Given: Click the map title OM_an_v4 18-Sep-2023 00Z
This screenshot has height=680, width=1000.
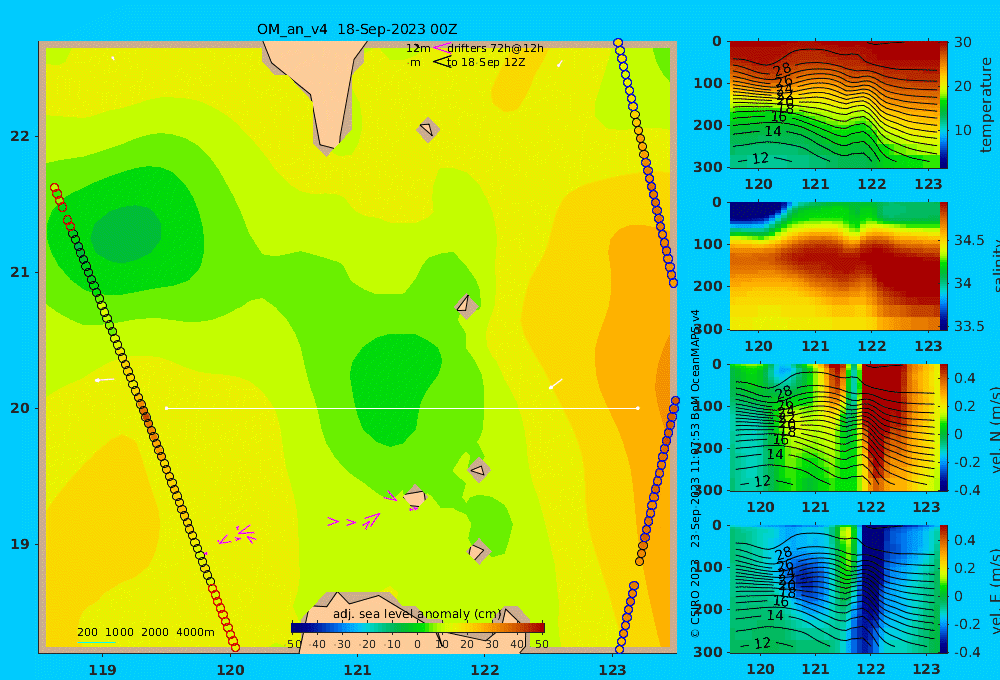Looking at the screenshot, I should coord(357,29).
